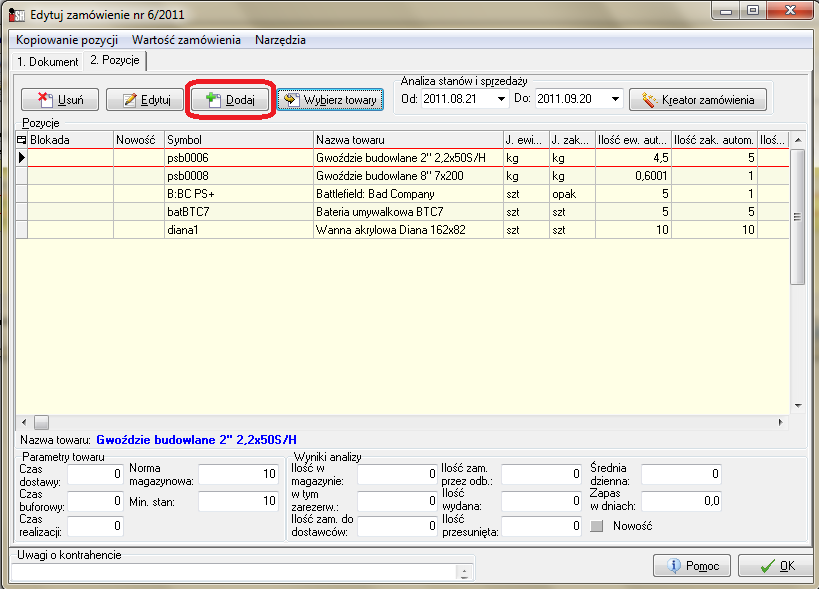Click the grid column chooser icon
Image resolution: width=819 pixels, height=589 pixels.
[21, 139]
